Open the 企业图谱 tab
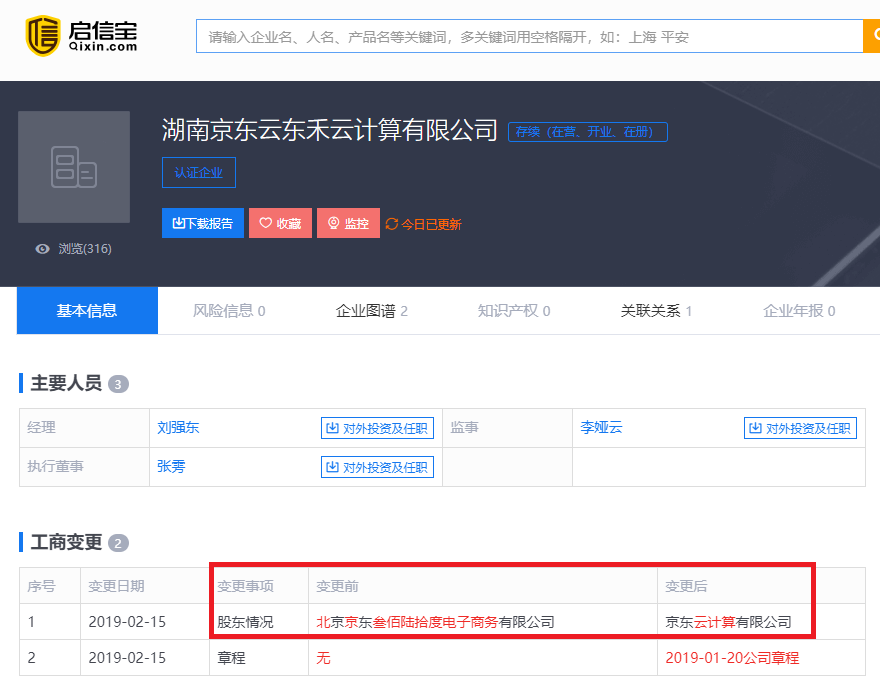Image resolution: width=880 pixels, height=690 pixels. pyautogui.click(x=372, y=310)
